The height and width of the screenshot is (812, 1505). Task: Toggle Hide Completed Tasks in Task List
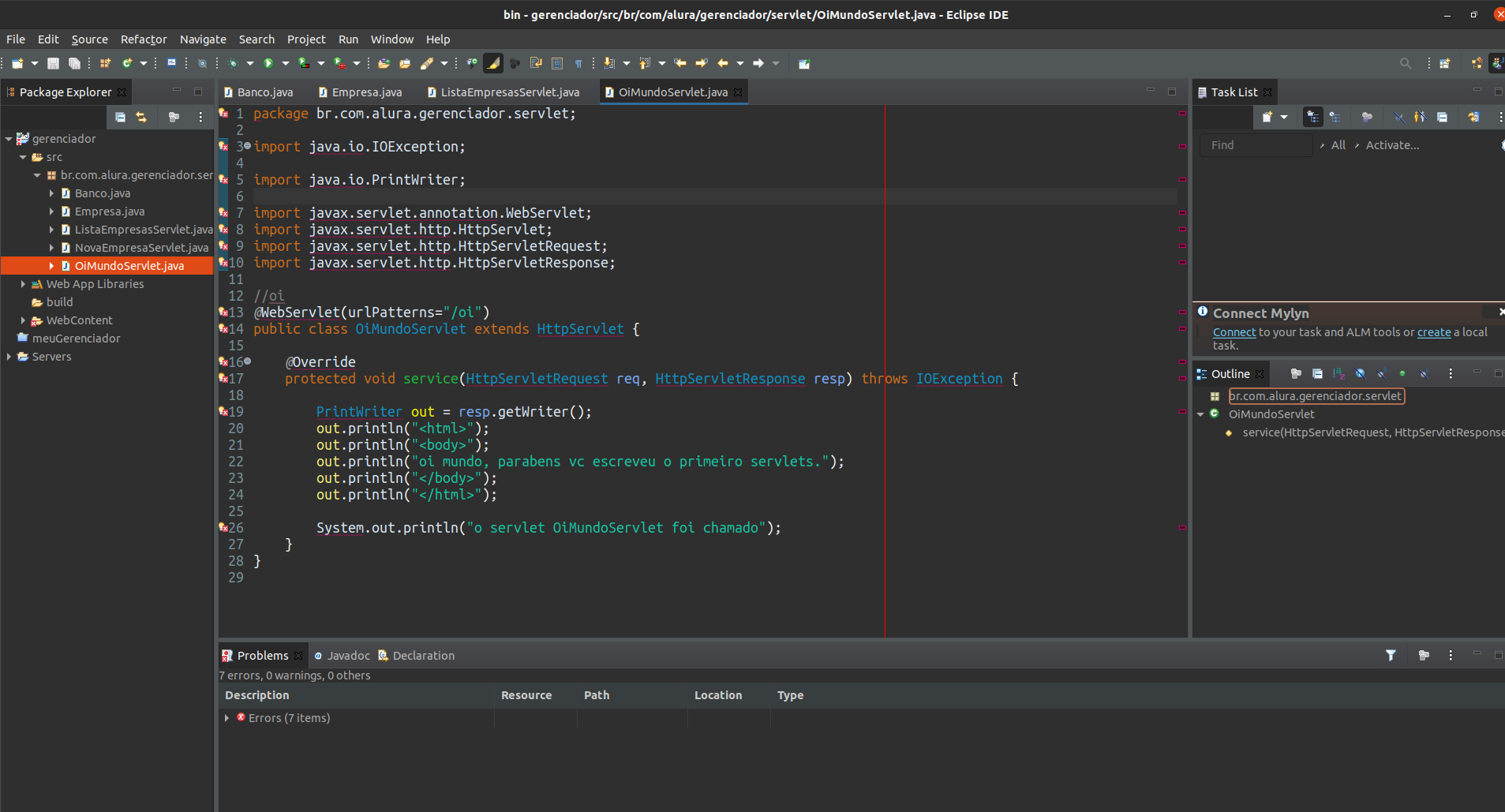tap(1398, 117)
